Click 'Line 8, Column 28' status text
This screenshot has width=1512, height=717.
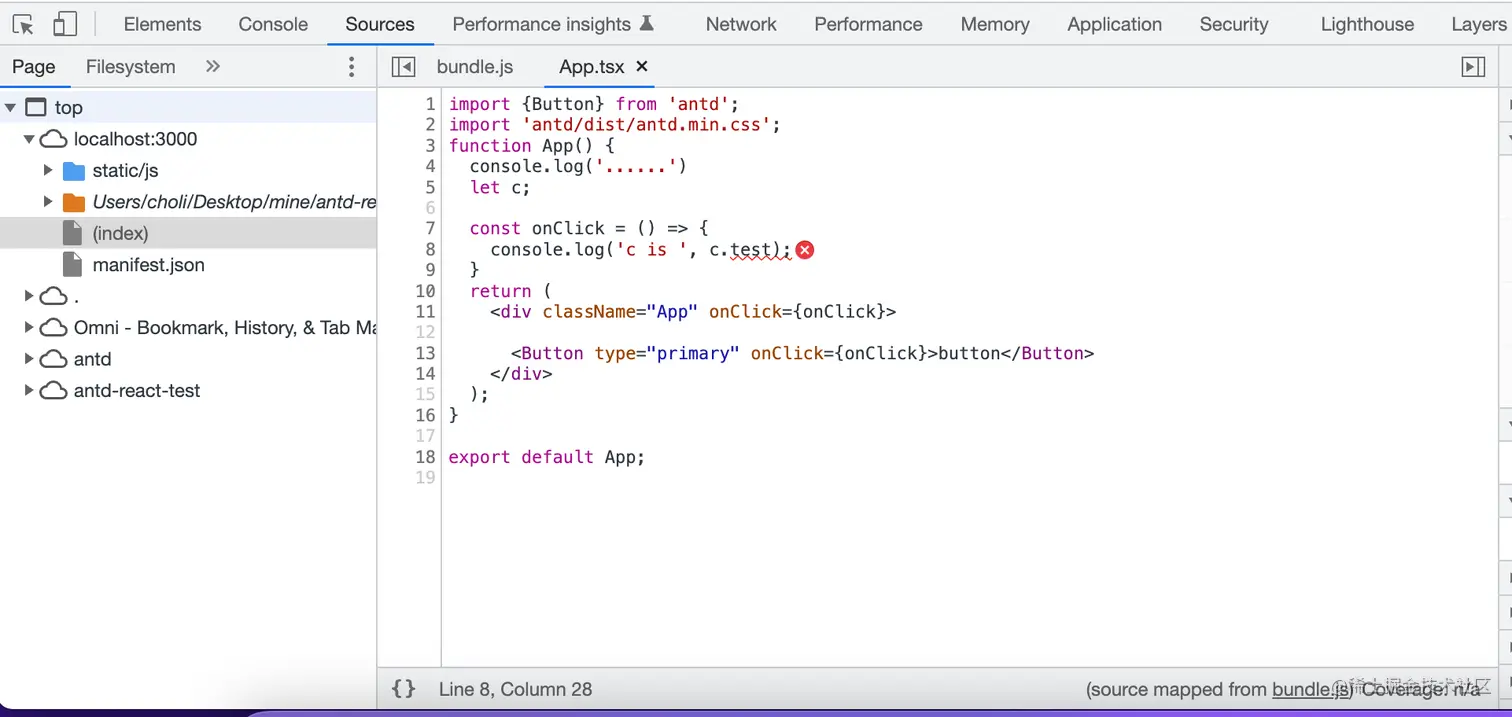pos(515,689)
